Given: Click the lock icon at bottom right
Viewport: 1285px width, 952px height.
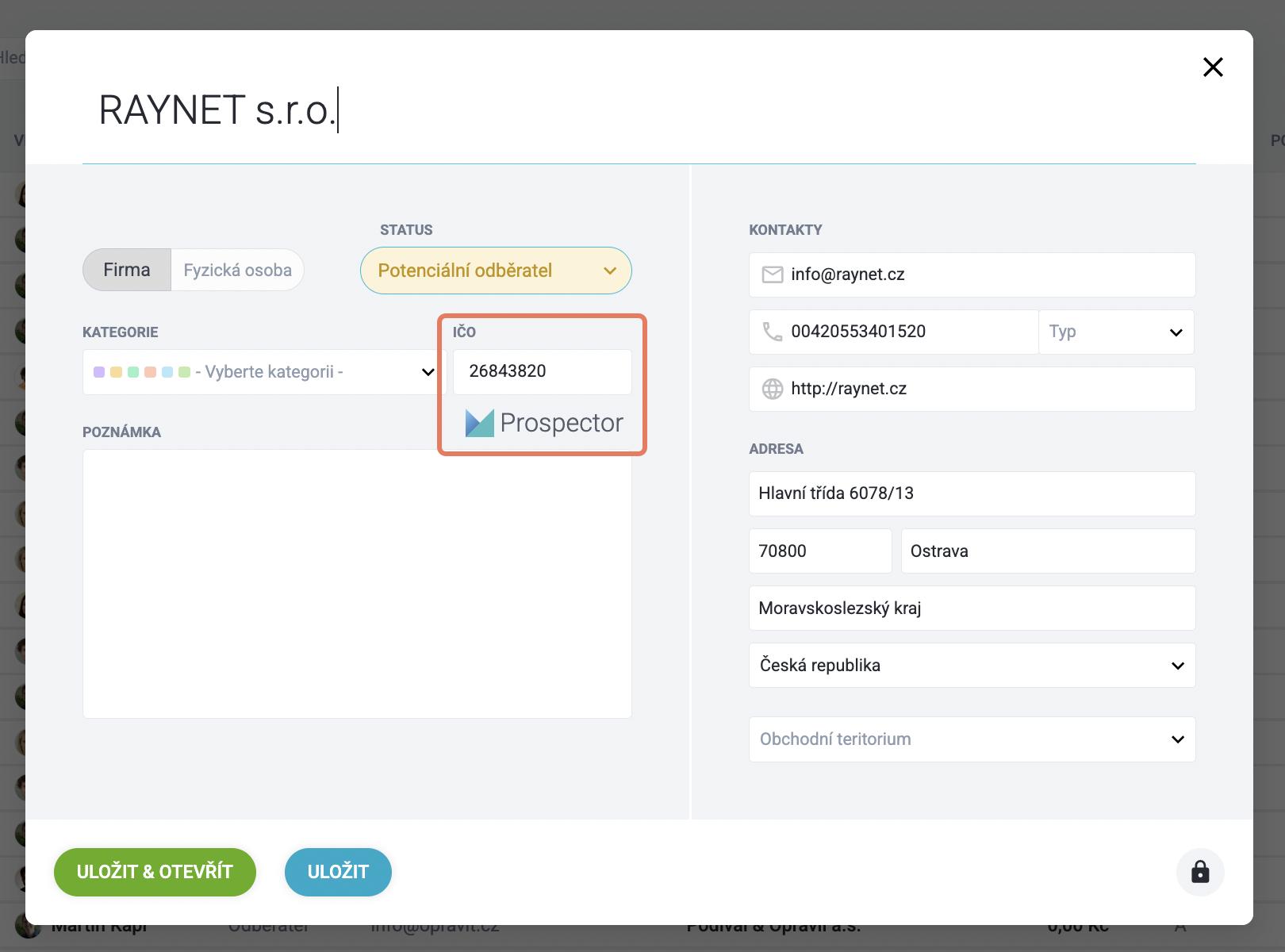Looking at the screenshot, I should (x=1200, y=872).
